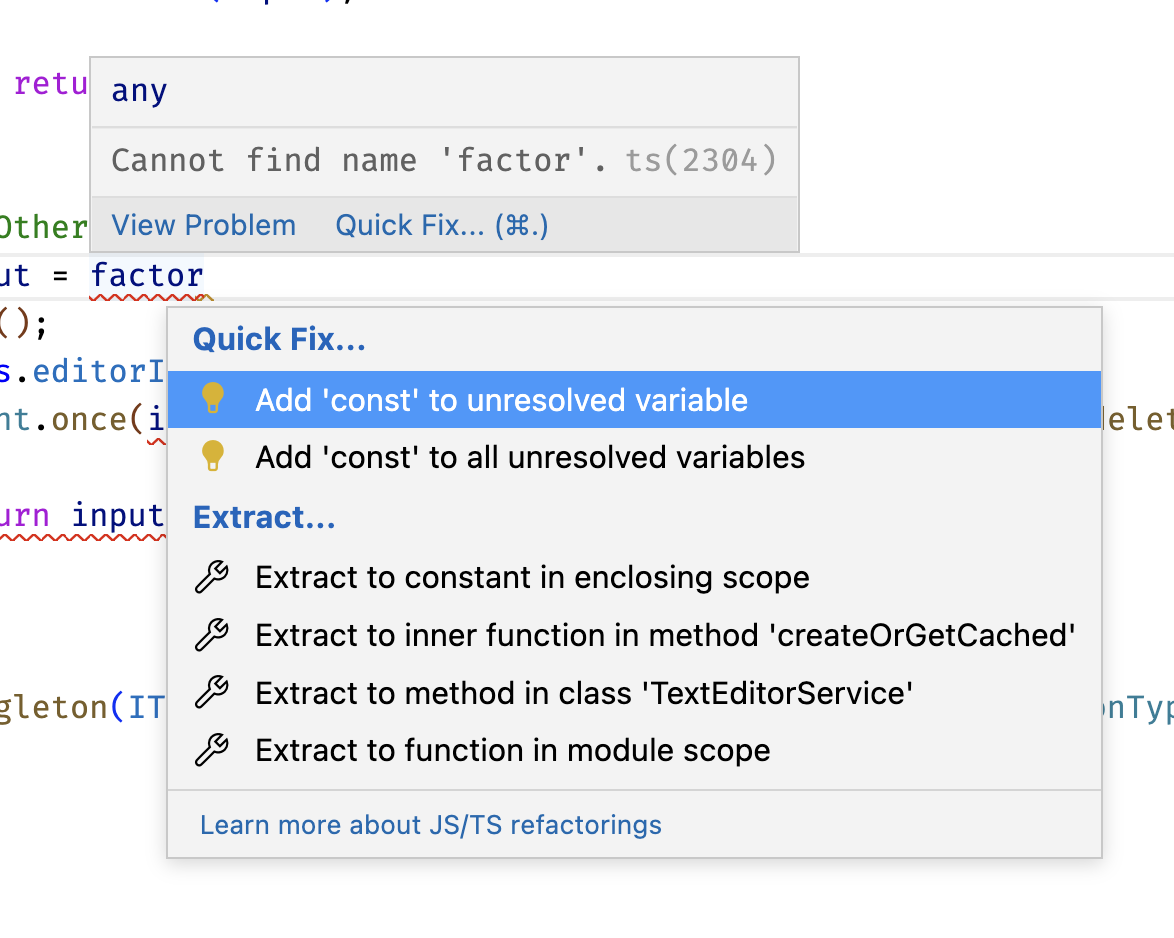This screenshot has height=938, width=1174.
Task: Click wrench icon for 'Extract to method in class'
Action: click(211, 692)
